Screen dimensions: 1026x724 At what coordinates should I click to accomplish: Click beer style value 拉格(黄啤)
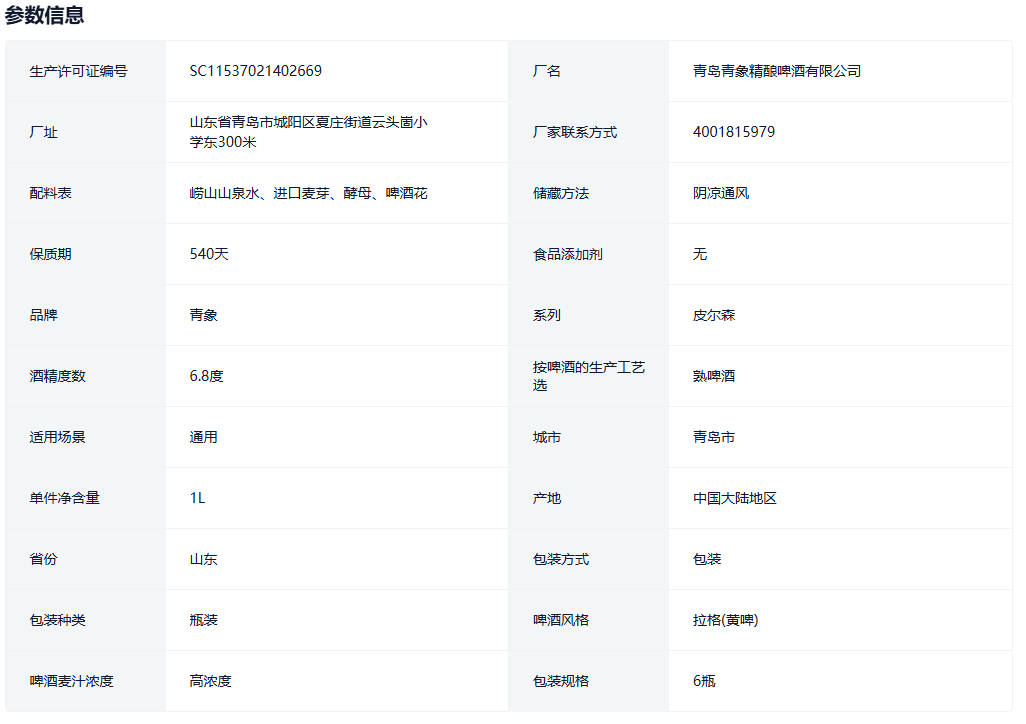(x=726, y=619)
